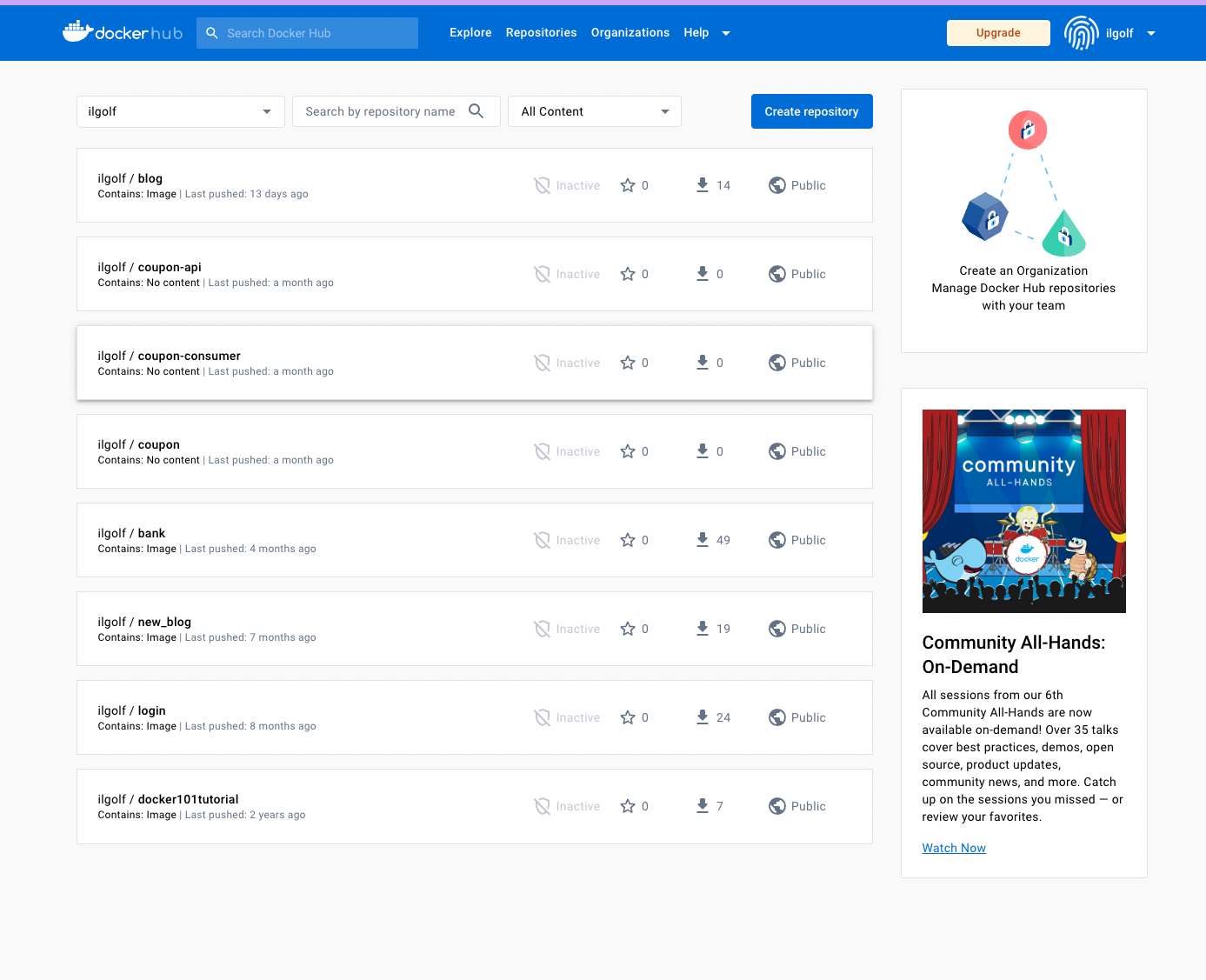The height and width of the screenshot is (980, 1206).
Task: Click the Inactive label on new_blog row
Action: 578,629
